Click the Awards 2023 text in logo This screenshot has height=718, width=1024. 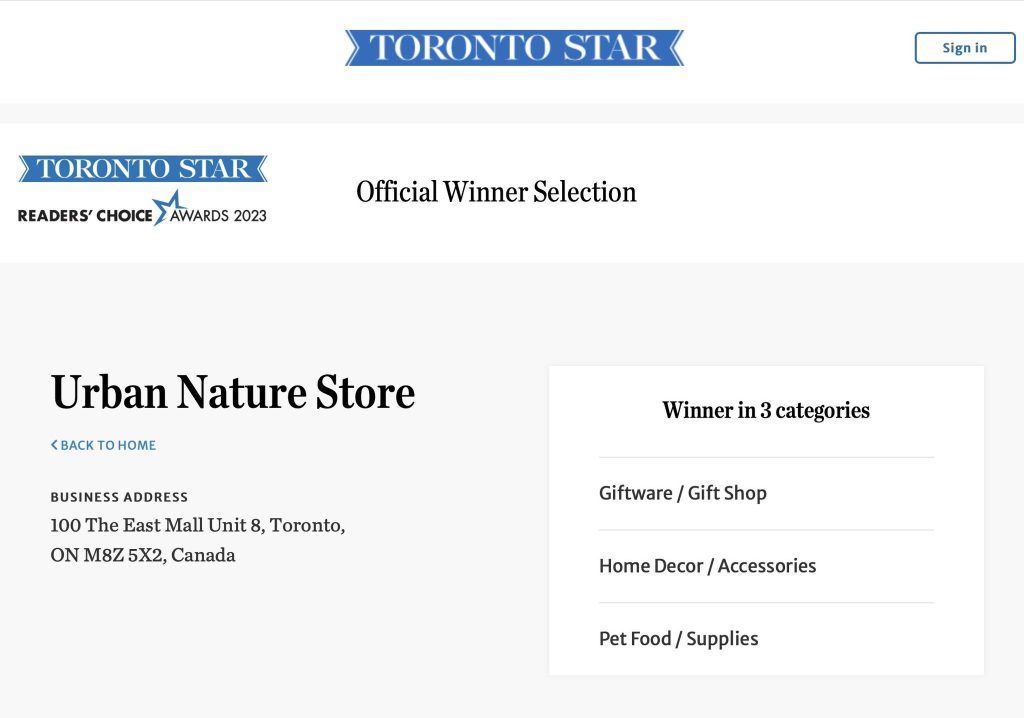pos(218,216)
